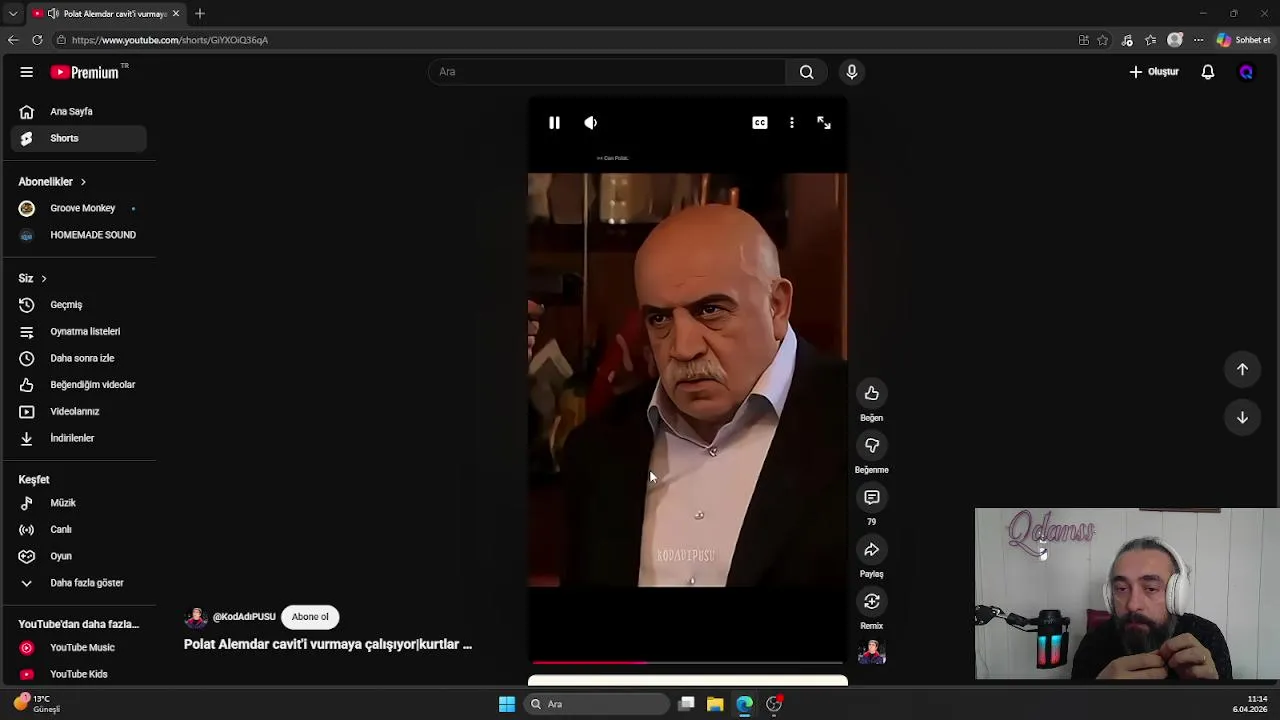Open the Remix option

[x=872, y=601]
